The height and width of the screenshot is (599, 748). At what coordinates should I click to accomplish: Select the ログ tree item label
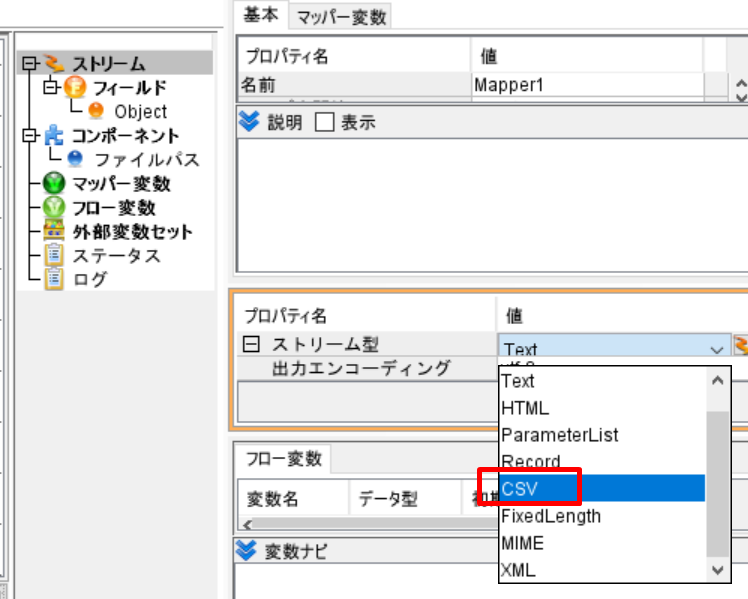click(x=90, y=279)
